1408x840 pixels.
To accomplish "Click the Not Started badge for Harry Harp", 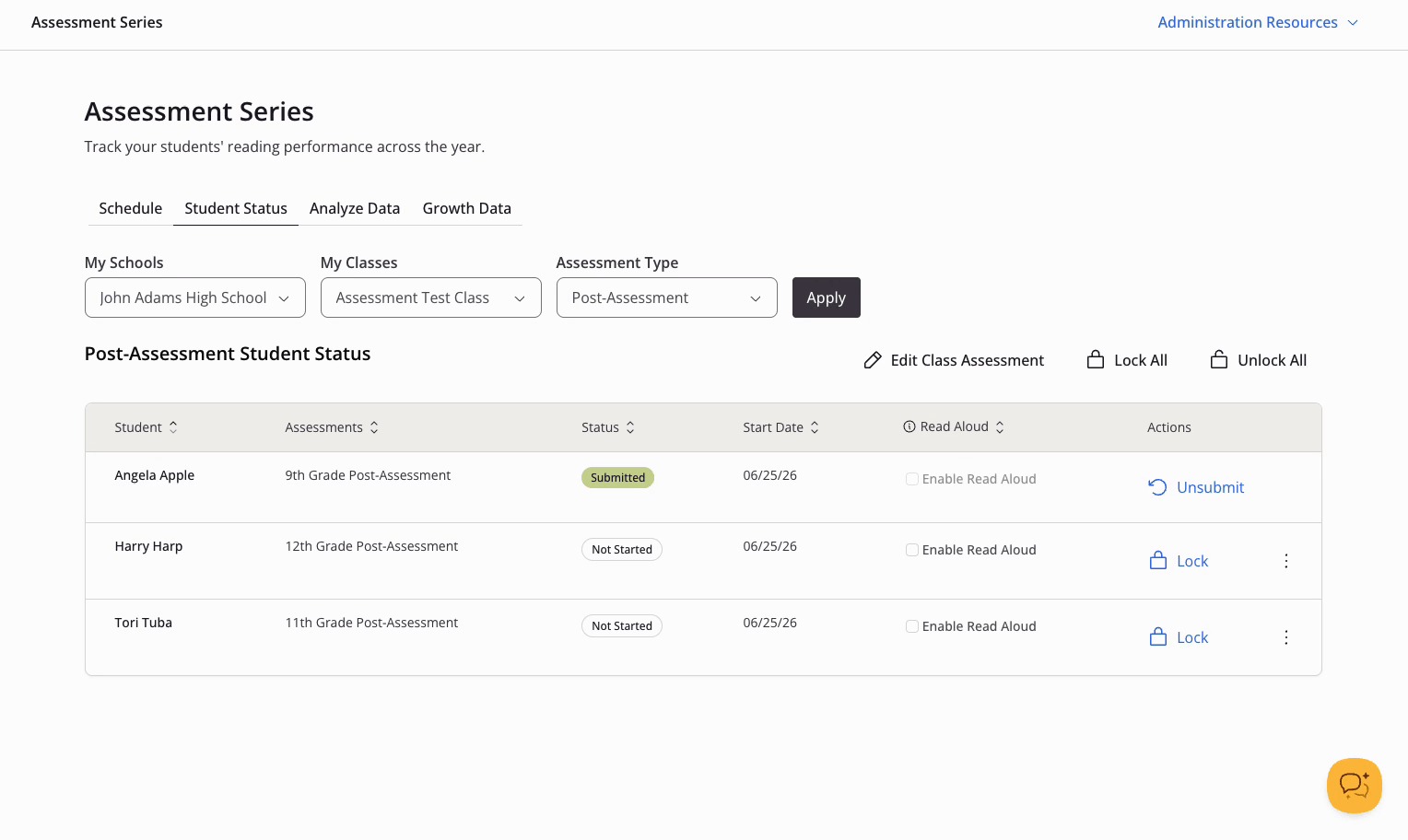I will pyautogui.click(x=622, y=549).
